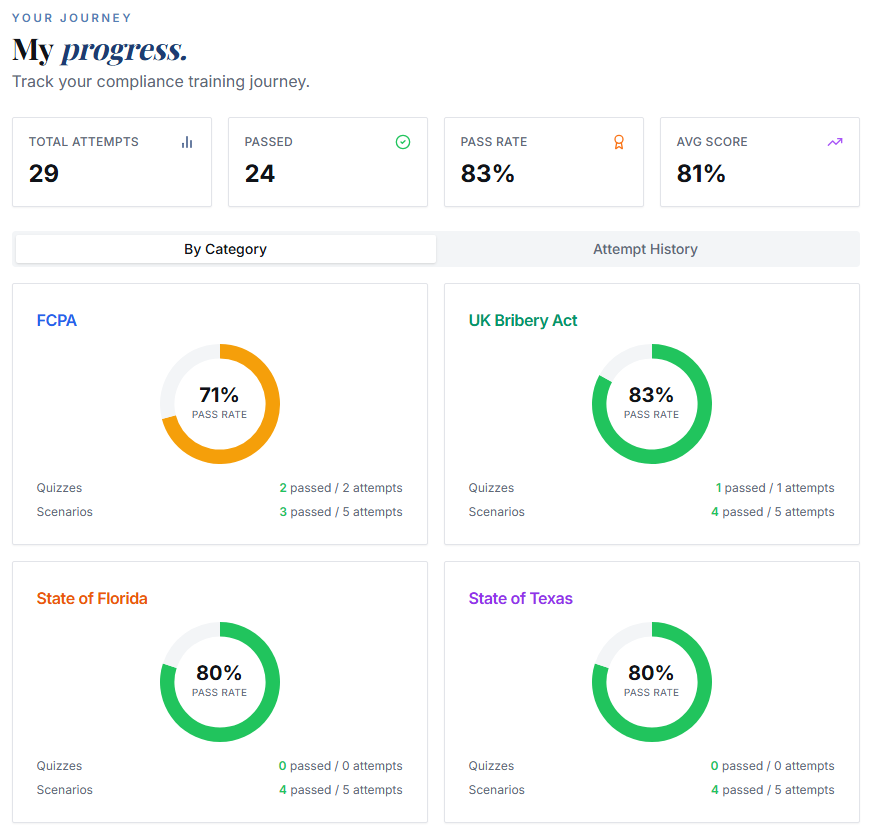Click the Quizzes label in UK Bribery Act card
The image size is (876, 831).
coord(491,488)
